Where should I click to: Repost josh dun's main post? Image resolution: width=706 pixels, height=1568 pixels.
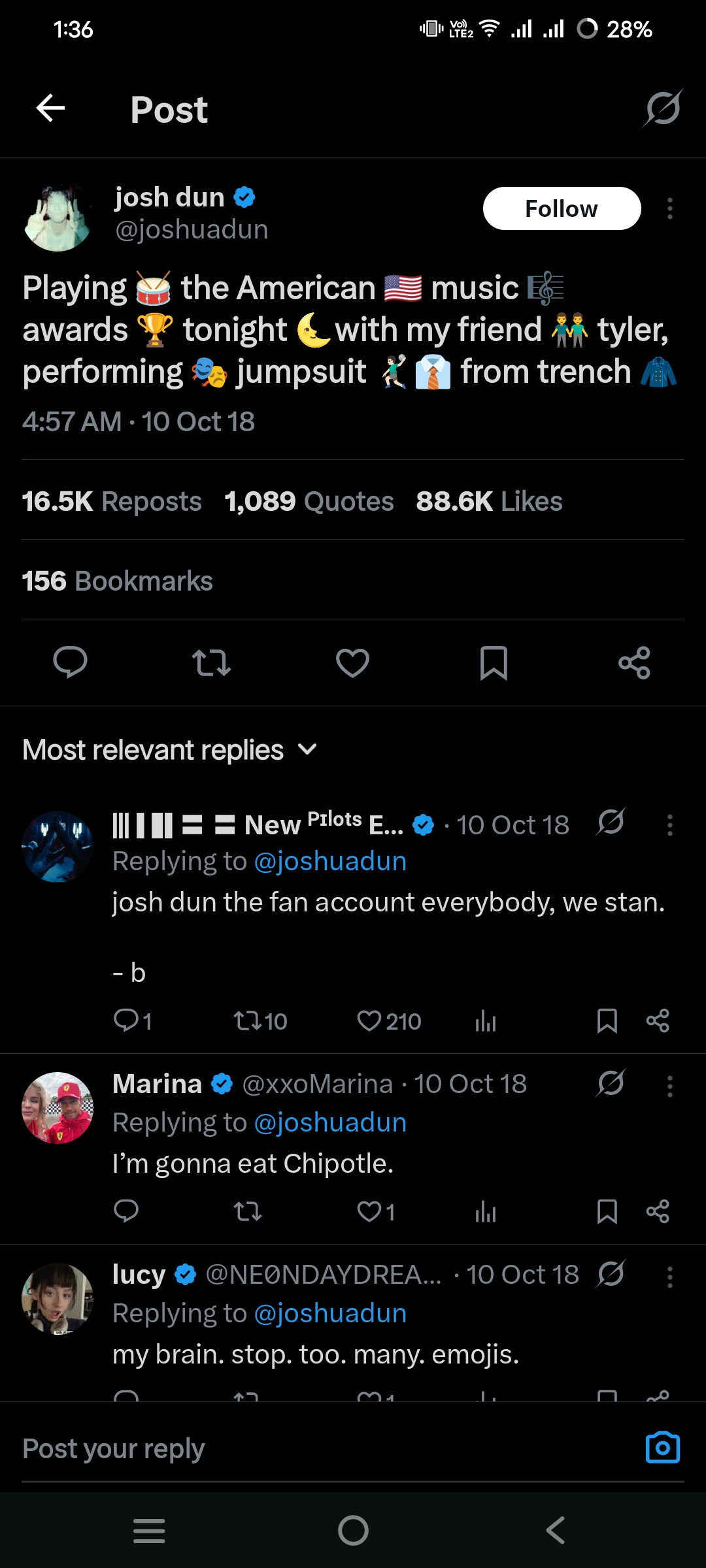click(x=211, y=663)
